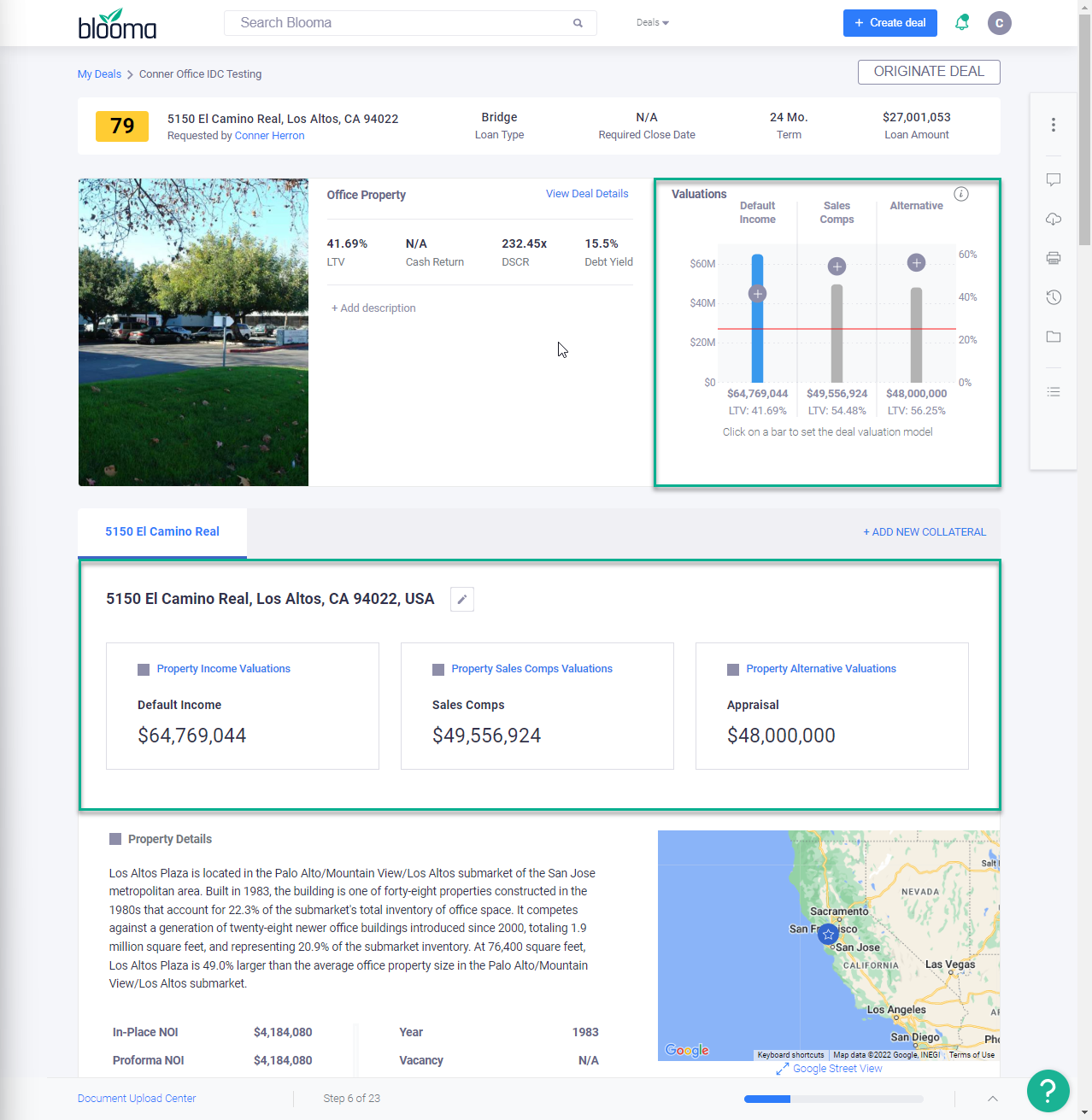Edit the property address with pencil icon
This screenshot has width=1092, height=1120.
click(461, 600)
